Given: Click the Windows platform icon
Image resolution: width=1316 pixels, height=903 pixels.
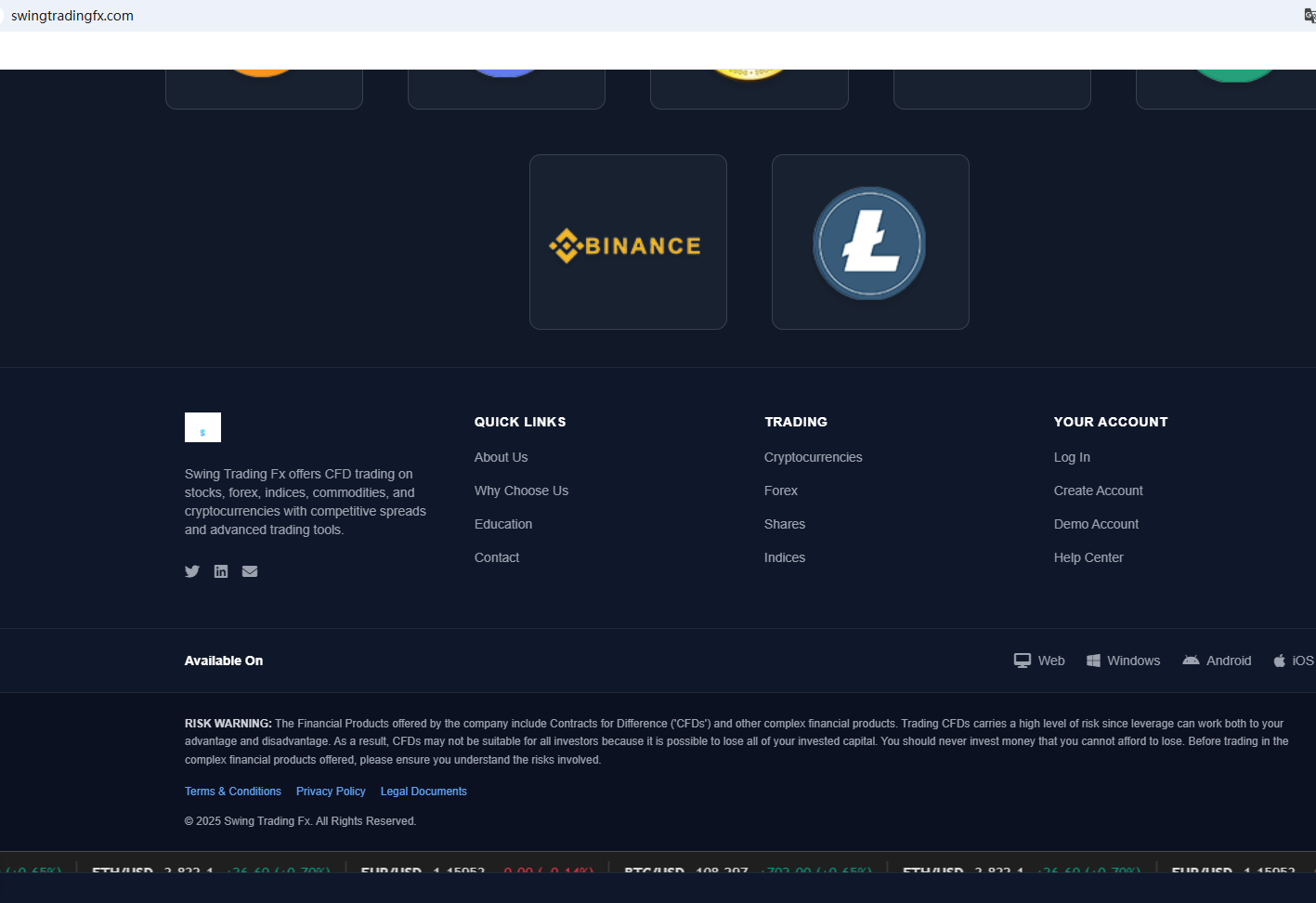Looking at the screenshot, I should pyautogui.click(x=1094, y=661).
